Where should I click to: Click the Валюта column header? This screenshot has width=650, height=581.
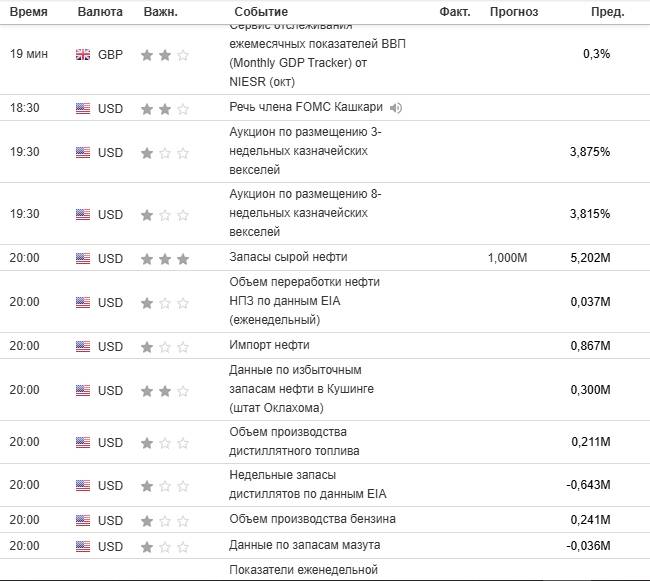tap(100, 12)
